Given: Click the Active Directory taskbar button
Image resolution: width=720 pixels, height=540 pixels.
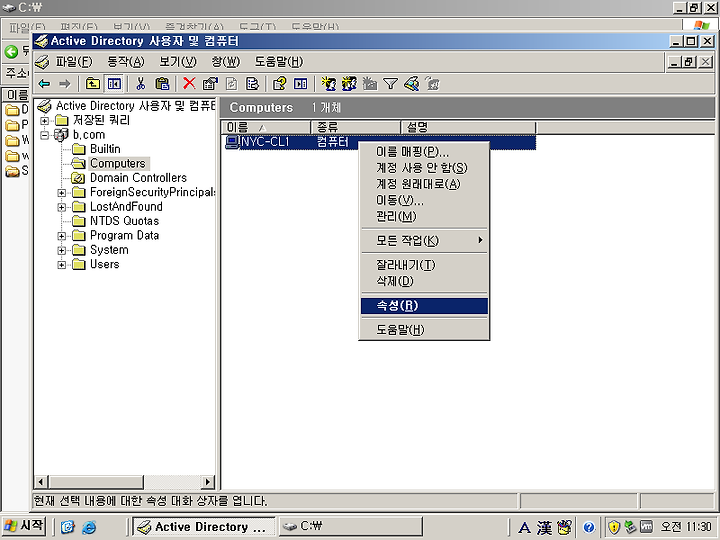Looking at the screenshot, I should coord(204,526).
